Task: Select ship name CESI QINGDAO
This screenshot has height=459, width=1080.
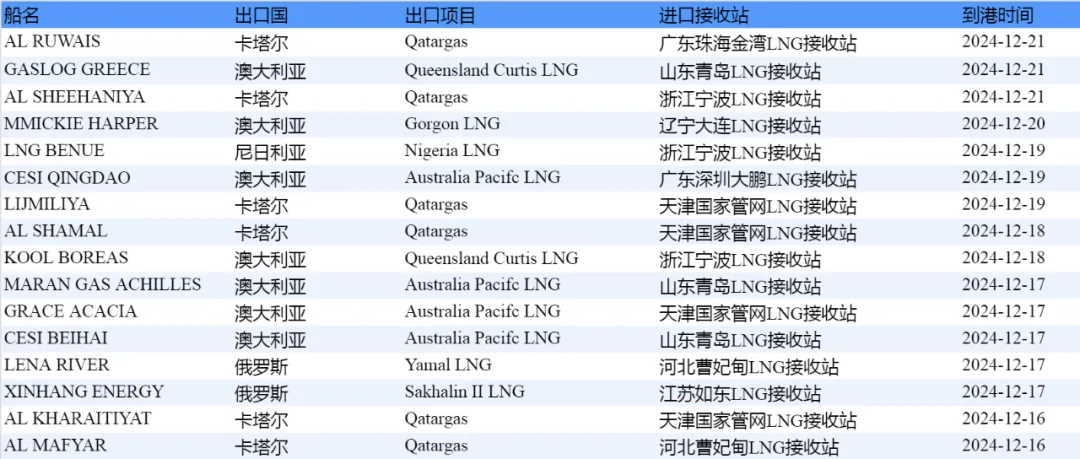Action: (x=68, y=177)
